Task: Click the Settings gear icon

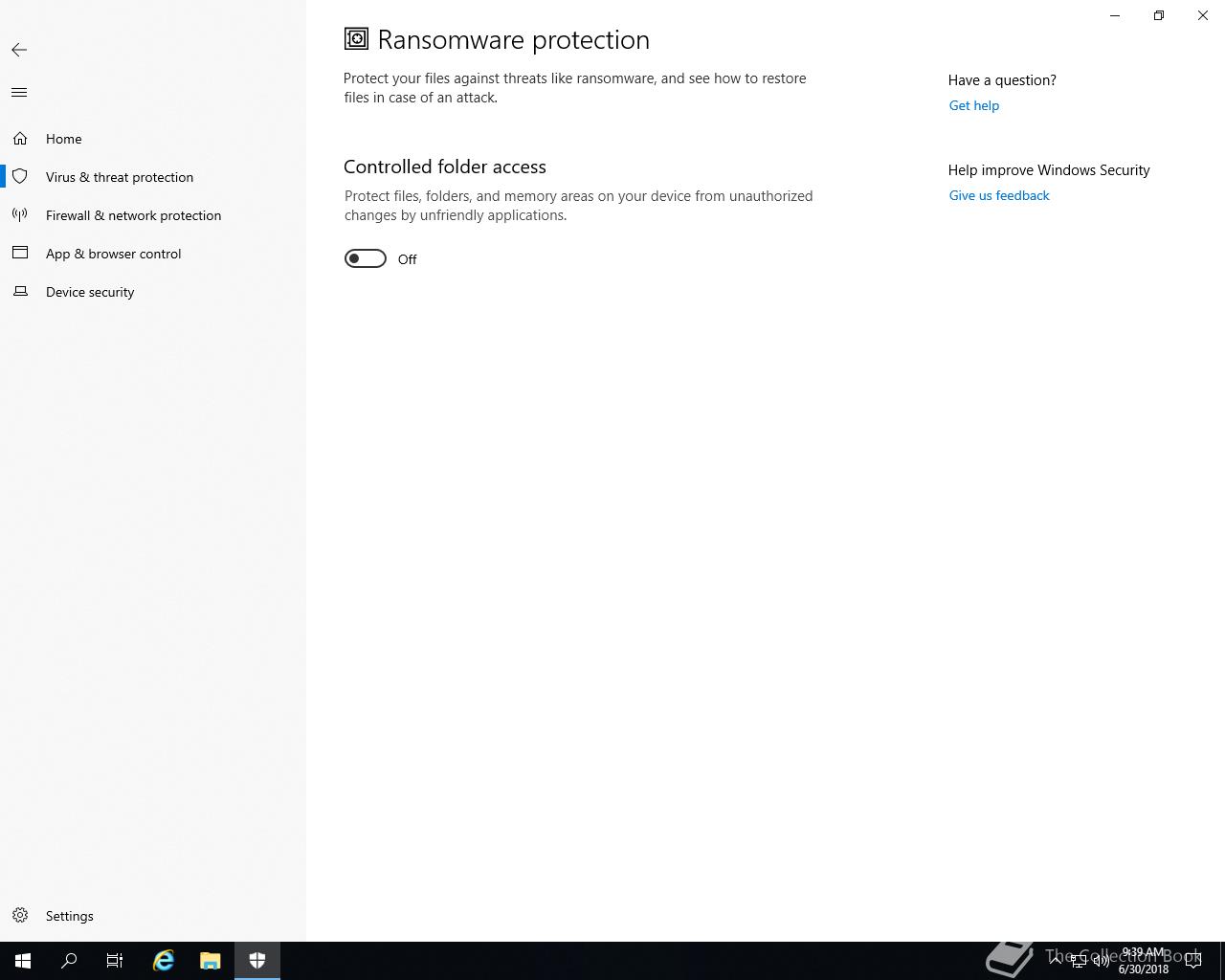Action: tap(20, 916)
